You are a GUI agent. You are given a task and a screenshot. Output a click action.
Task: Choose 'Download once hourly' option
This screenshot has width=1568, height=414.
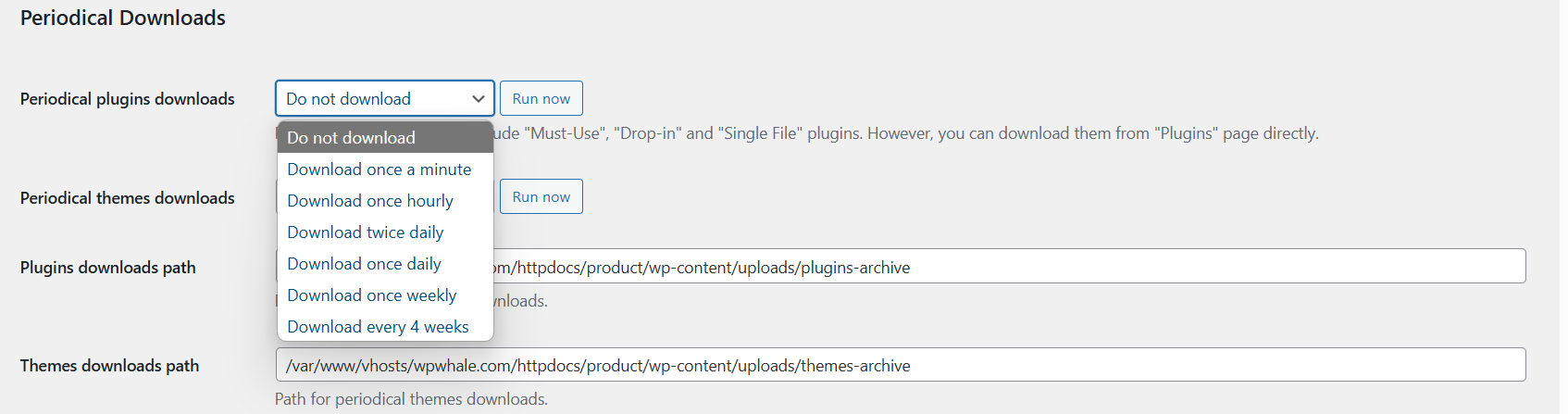point(385,201)
